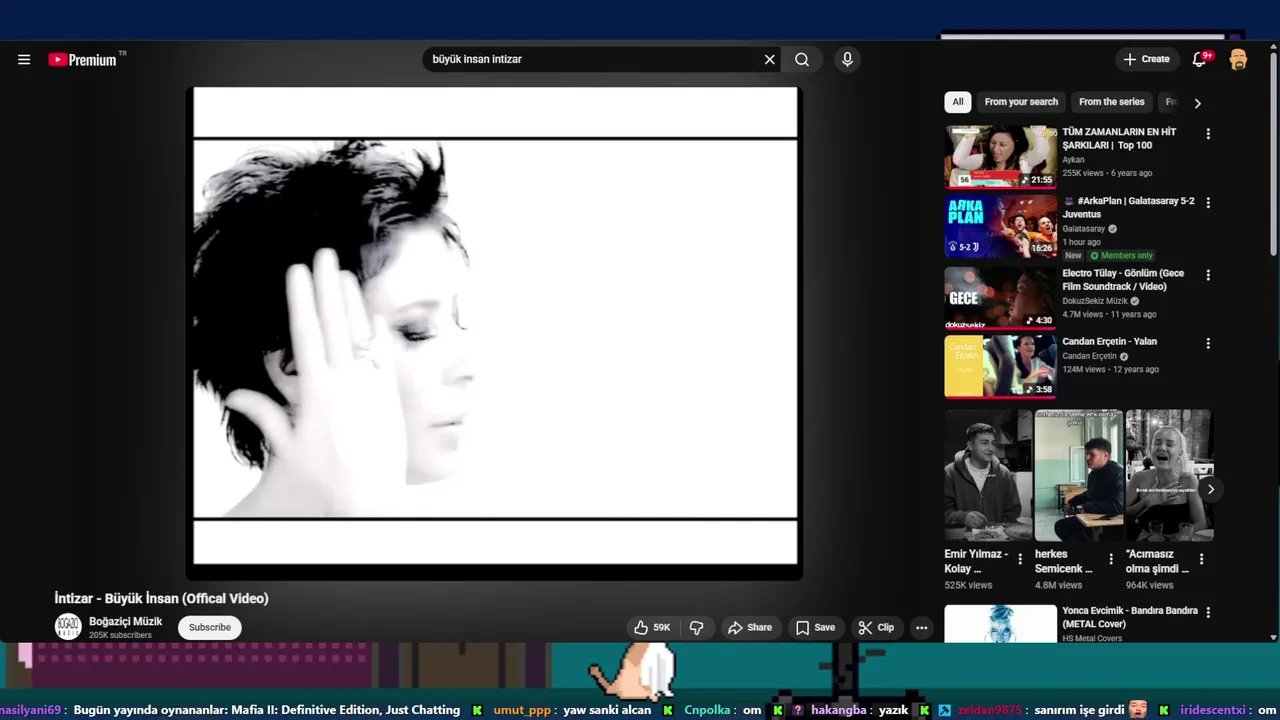This screenshot has width=1280, height=720.
Task: Open the ArkaPlan Galatasaray 5-2 Juventus video
Action: pos(1128,207)
